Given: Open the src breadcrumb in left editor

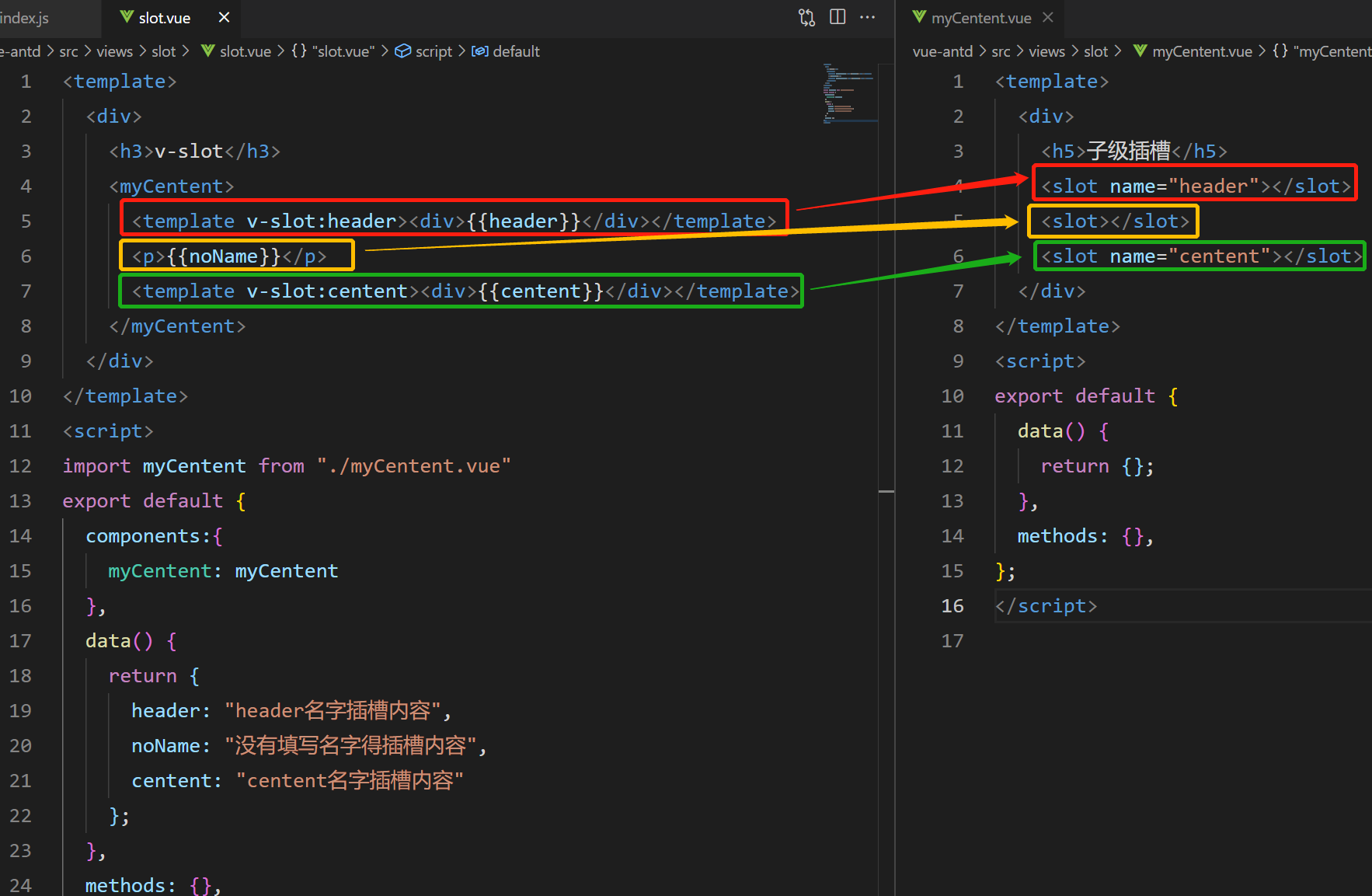Looking at the screenshot, I should (x=69, y=51).
